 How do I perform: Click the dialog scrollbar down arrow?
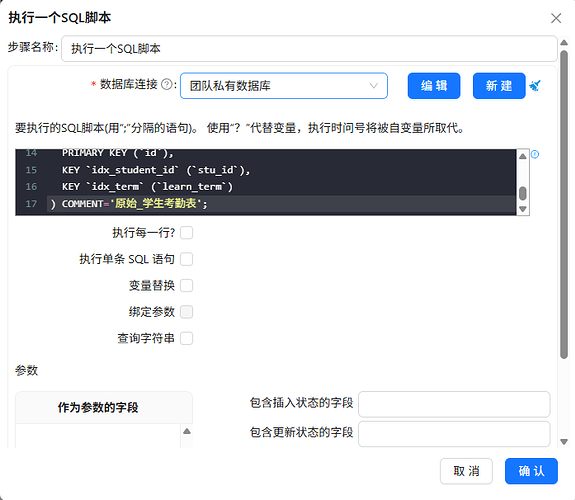pyautogui.click(x=564, y=442)
